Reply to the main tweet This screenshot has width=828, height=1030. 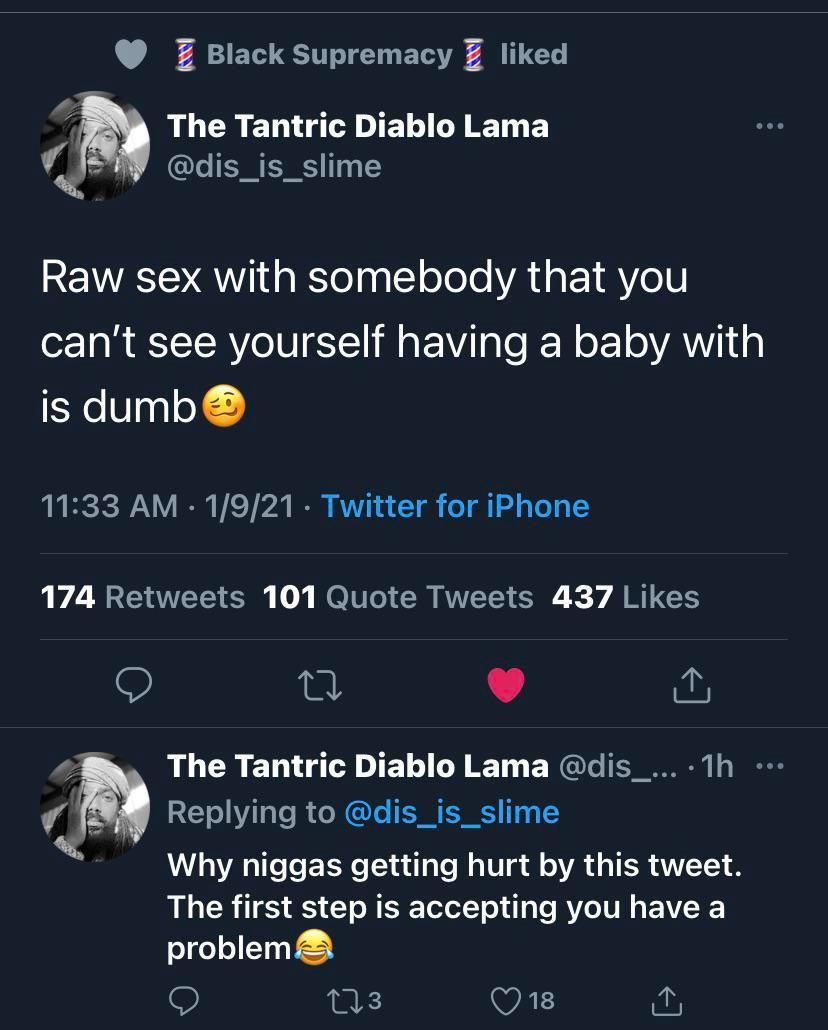click(133, 685)
